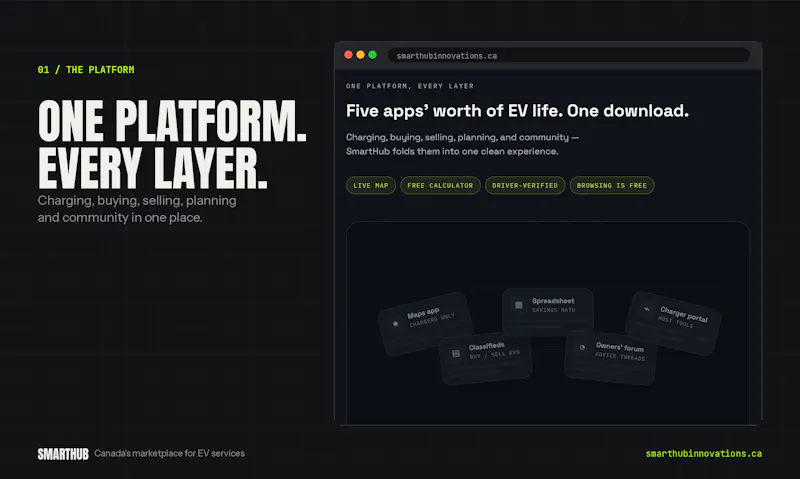Click the red close window dot
800x479 pixels.
coord(348,55)
